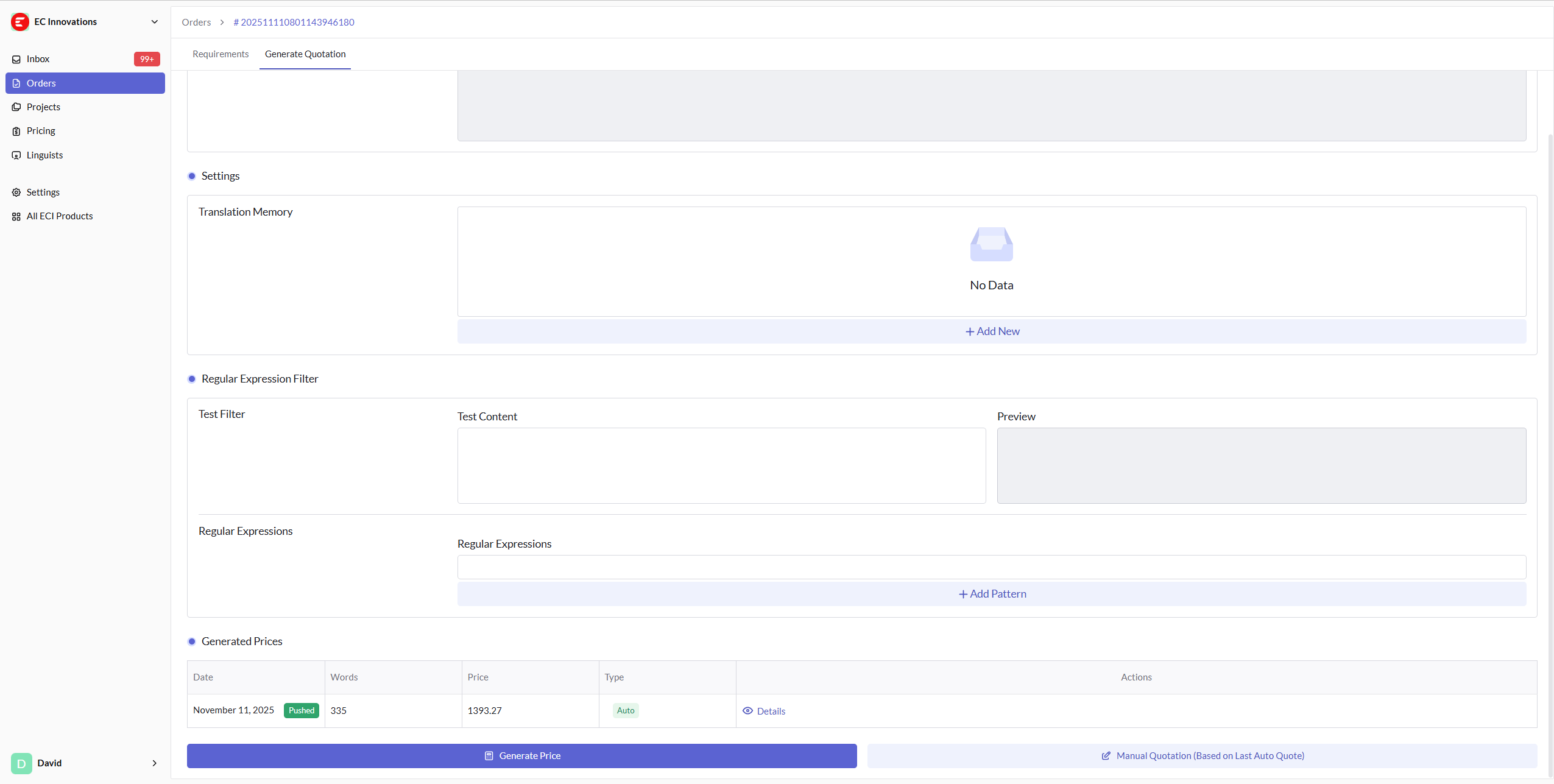Click the Generate Price button
The height and width of the screenshot is (784, 1554).
pos(521,756)
